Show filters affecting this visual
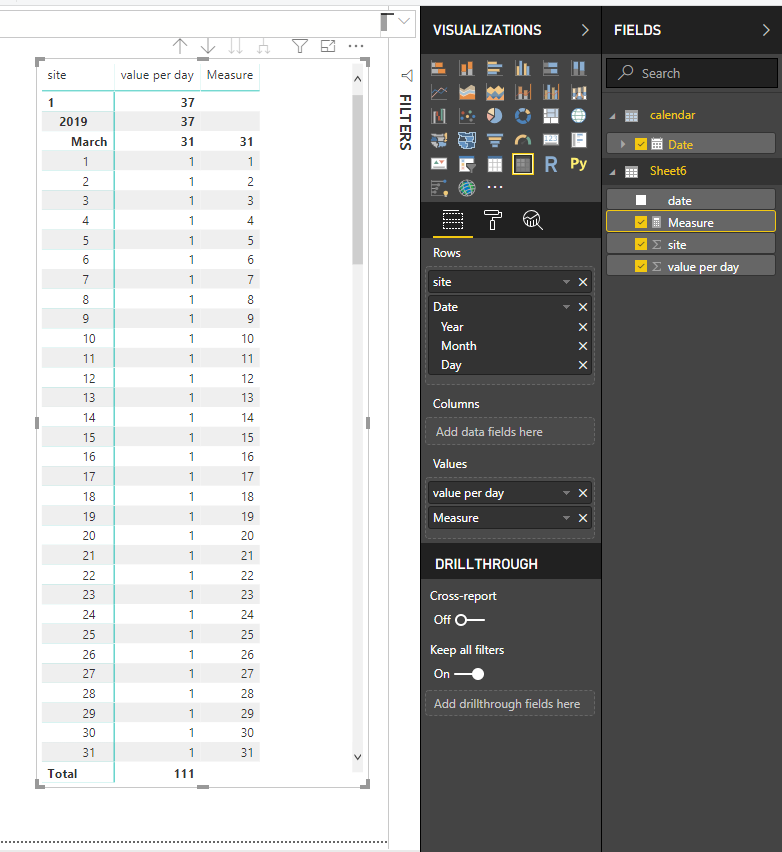Image resolution: width=782 pixels, height=852 pixels. pyautogui.click(x=300, y=46)
